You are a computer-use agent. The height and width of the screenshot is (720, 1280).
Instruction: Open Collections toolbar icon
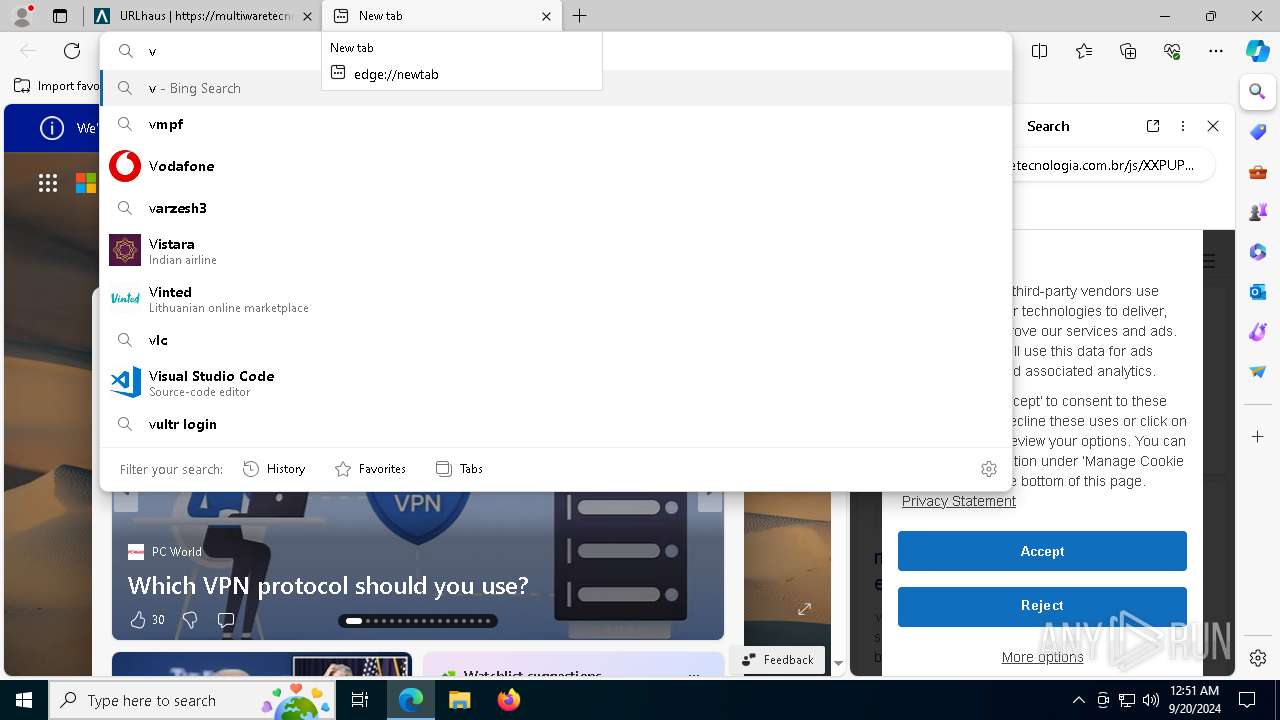click(1128, 51)
